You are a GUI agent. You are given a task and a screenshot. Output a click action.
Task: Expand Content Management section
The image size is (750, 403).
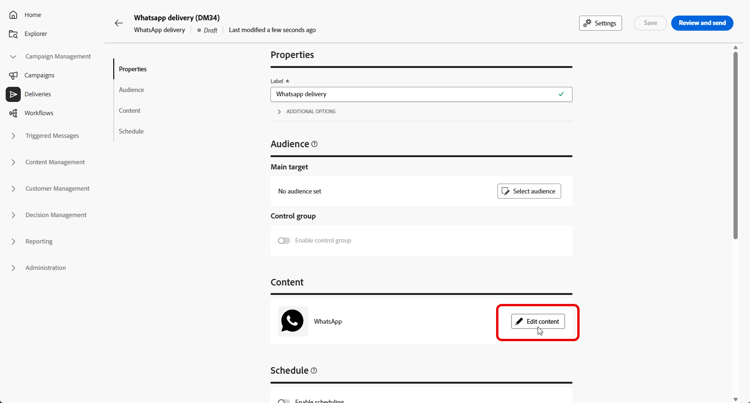[x=13, y=163]
